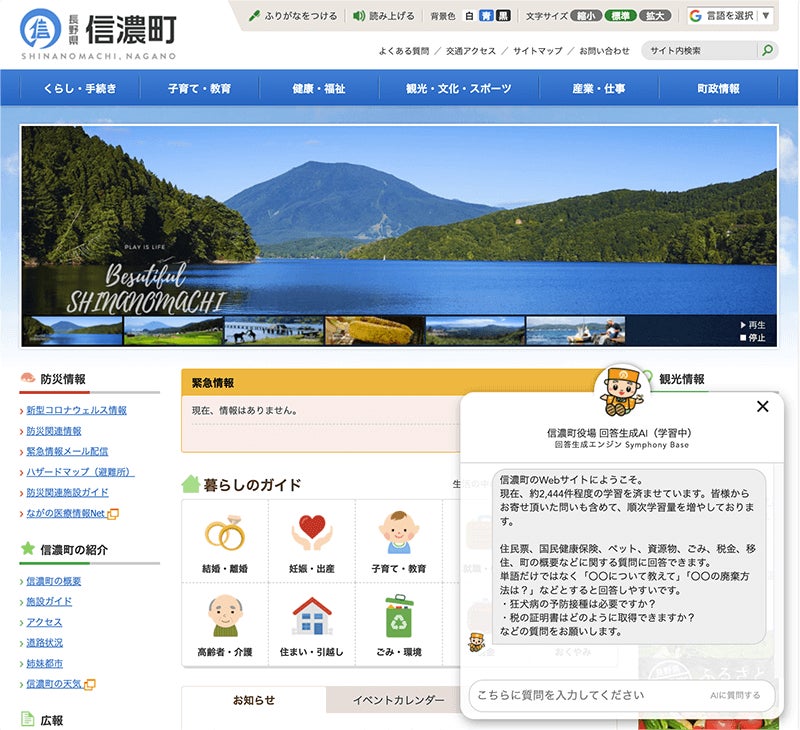Submit question with AIに質問する
This screenshot has width=800, height=730.
click(735, 695)
